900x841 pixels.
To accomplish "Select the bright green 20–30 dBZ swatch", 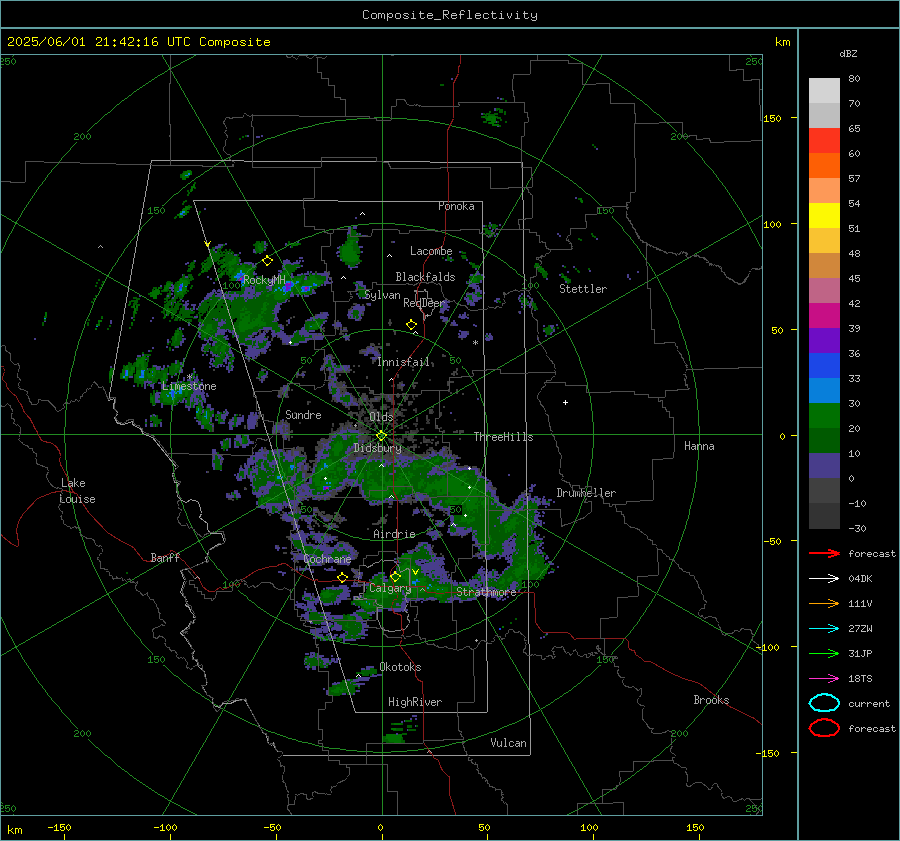I will point(824,416).
